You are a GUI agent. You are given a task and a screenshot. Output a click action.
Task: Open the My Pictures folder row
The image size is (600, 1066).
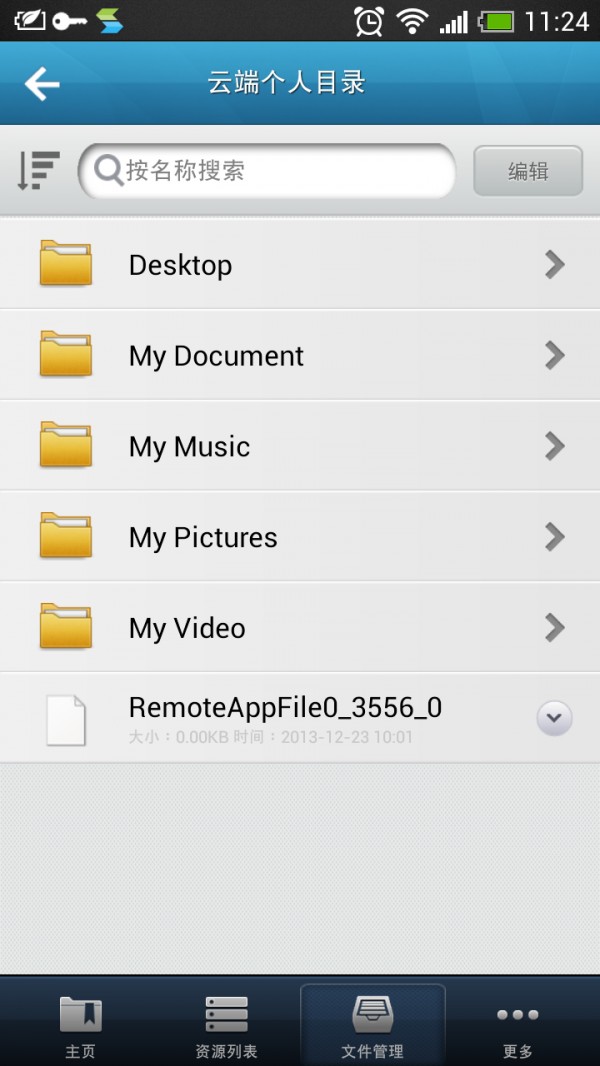click(300, 537)
